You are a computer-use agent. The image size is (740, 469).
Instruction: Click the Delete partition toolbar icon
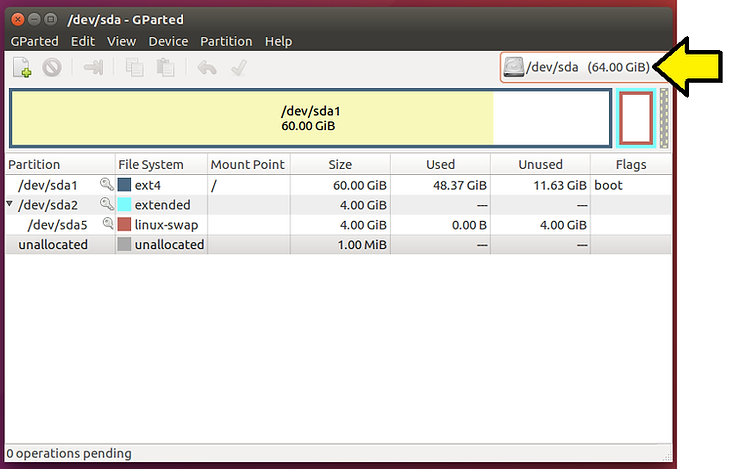pyautogui.click(x=52, y=68)
